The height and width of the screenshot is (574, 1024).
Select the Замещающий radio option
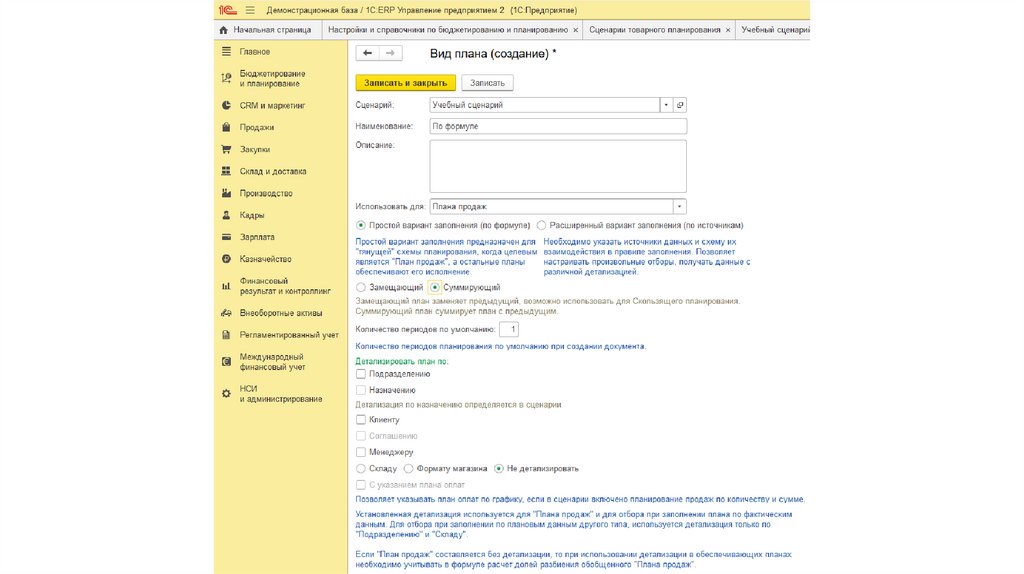point(361,287)
